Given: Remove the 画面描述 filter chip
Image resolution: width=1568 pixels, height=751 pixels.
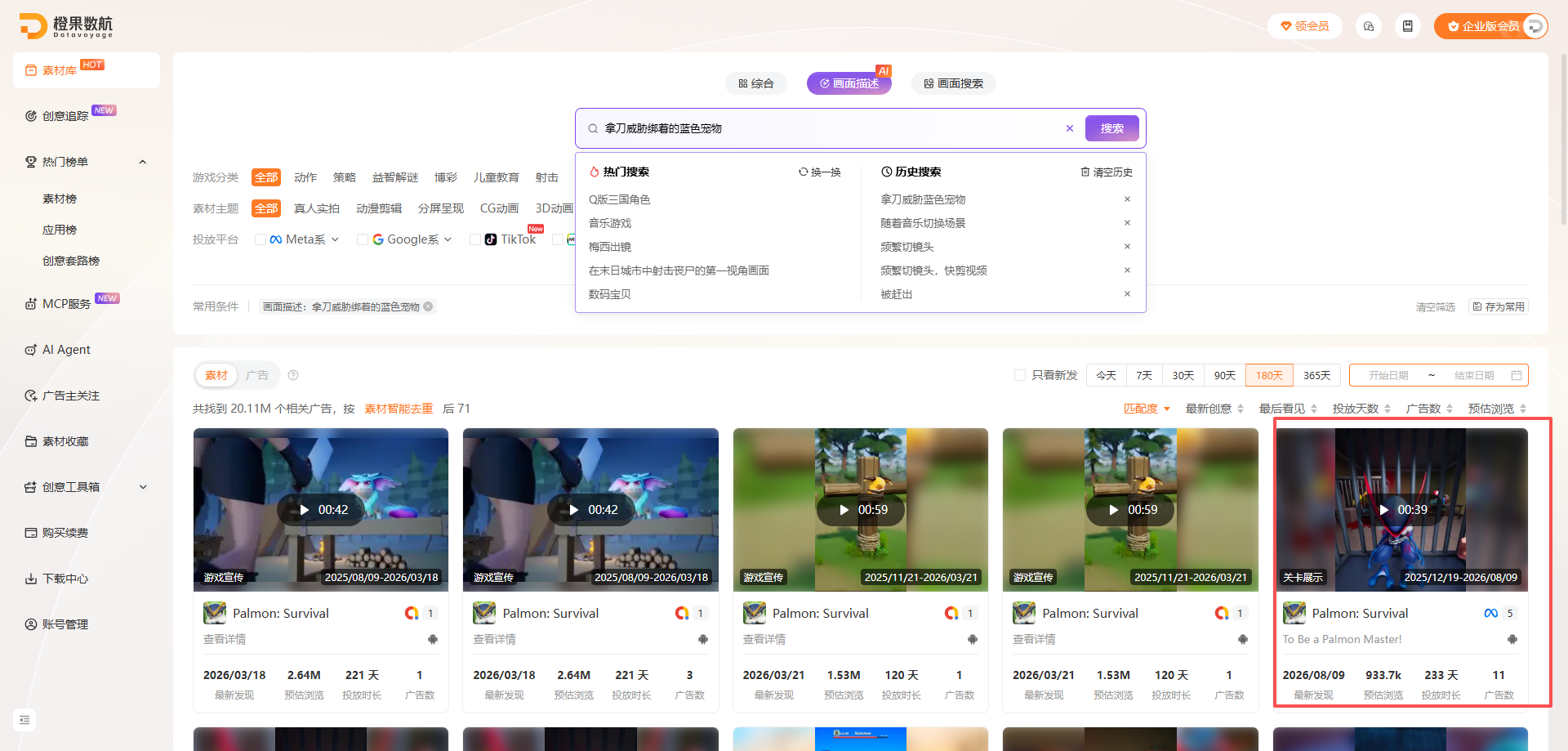Looking at the screenshot, I should tap(428, 306).
